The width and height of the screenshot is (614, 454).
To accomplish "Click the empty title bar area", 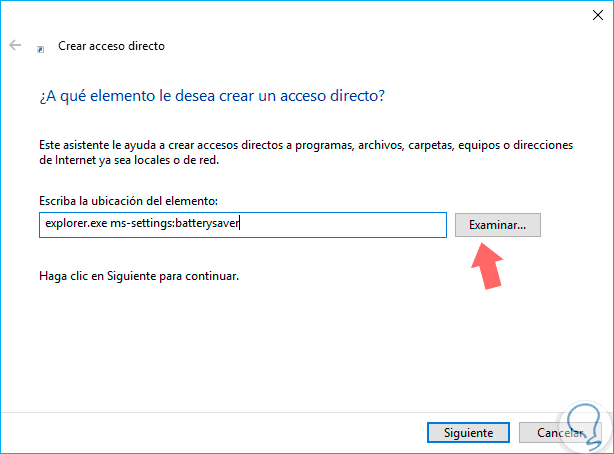I will tap(300, 14).
